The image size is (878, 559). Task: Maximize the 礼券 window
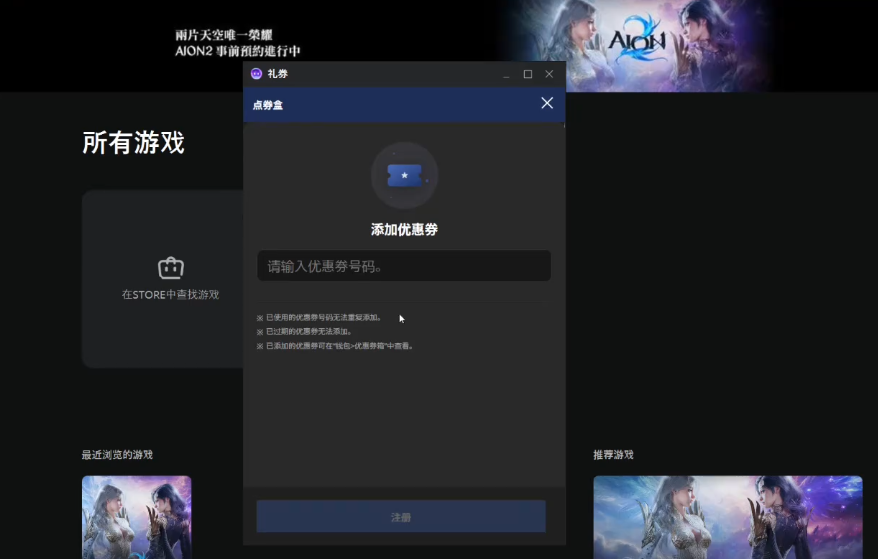click(528, 74)
